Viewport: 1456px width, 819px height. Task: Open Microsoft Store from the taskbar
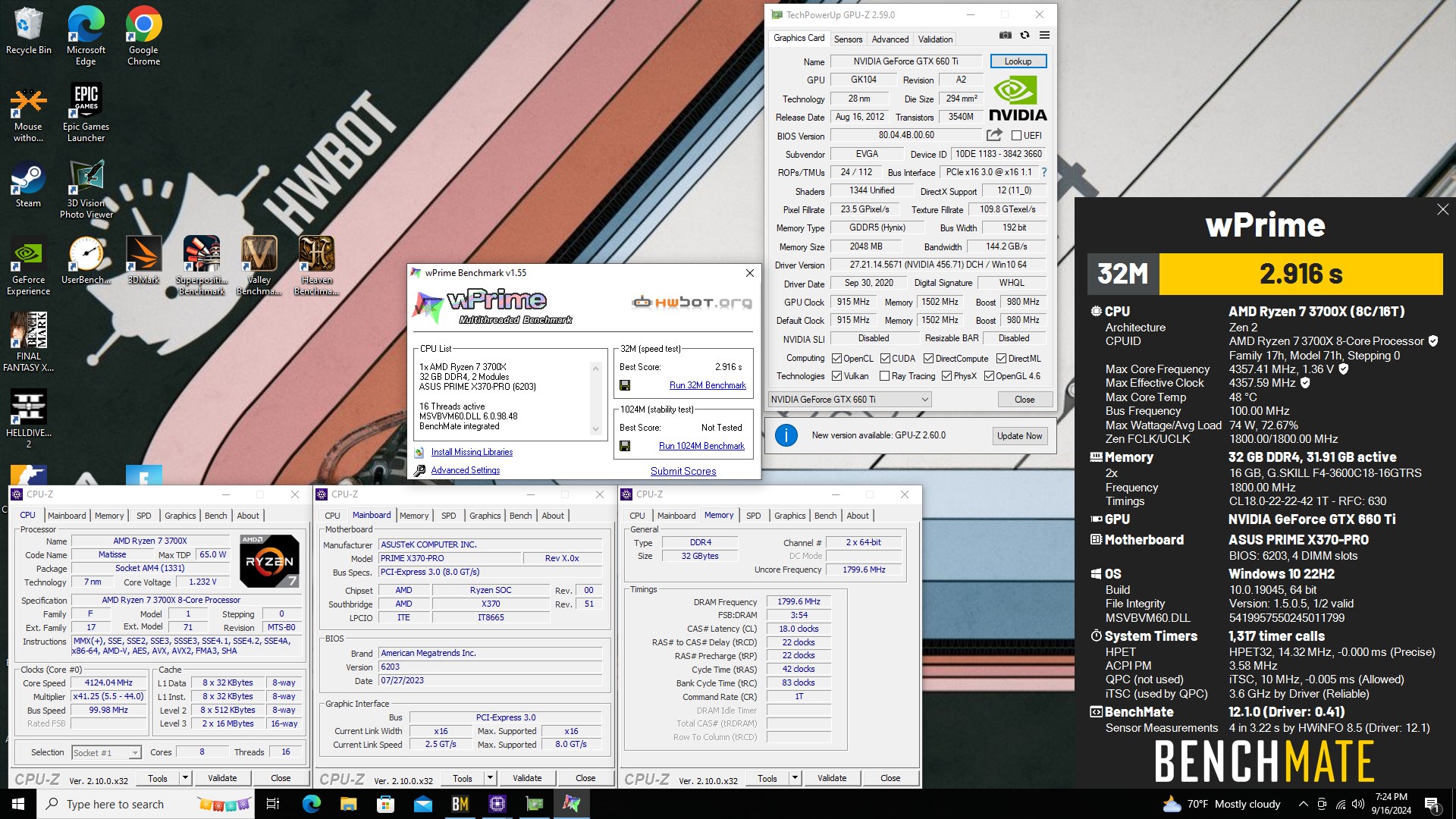[x=385, y=804]
